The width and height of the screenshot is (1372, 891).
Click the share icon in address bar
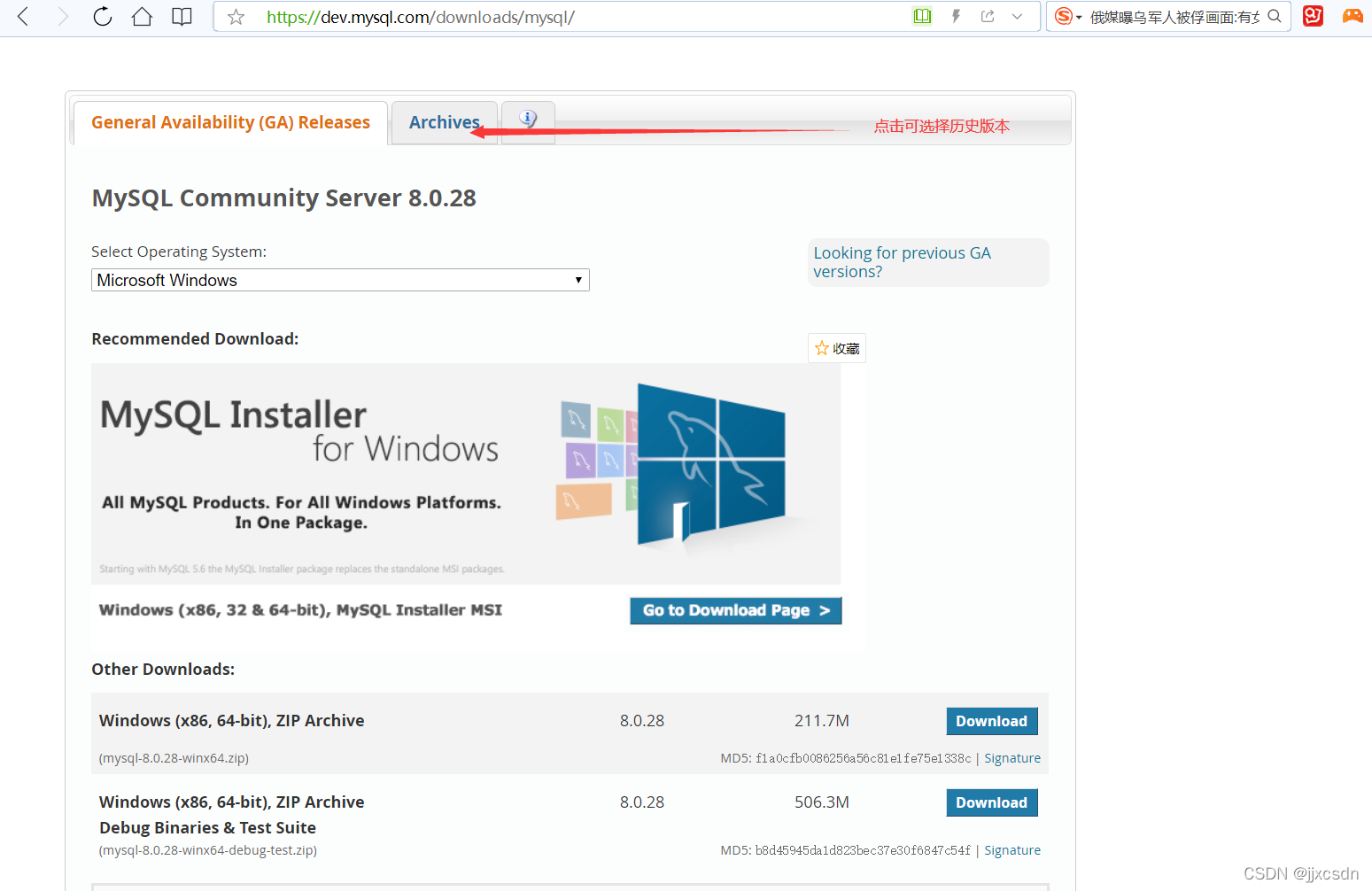tap(988, 16)
